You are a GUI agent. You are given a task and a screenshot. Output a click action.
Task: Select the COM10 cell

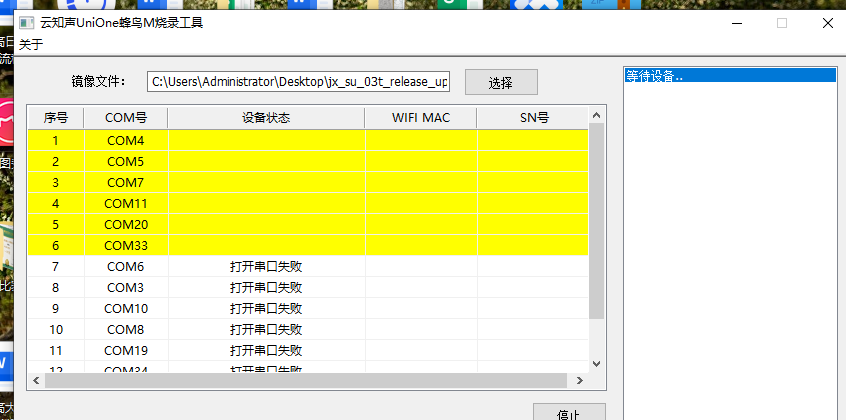click(x=126, y=309)
